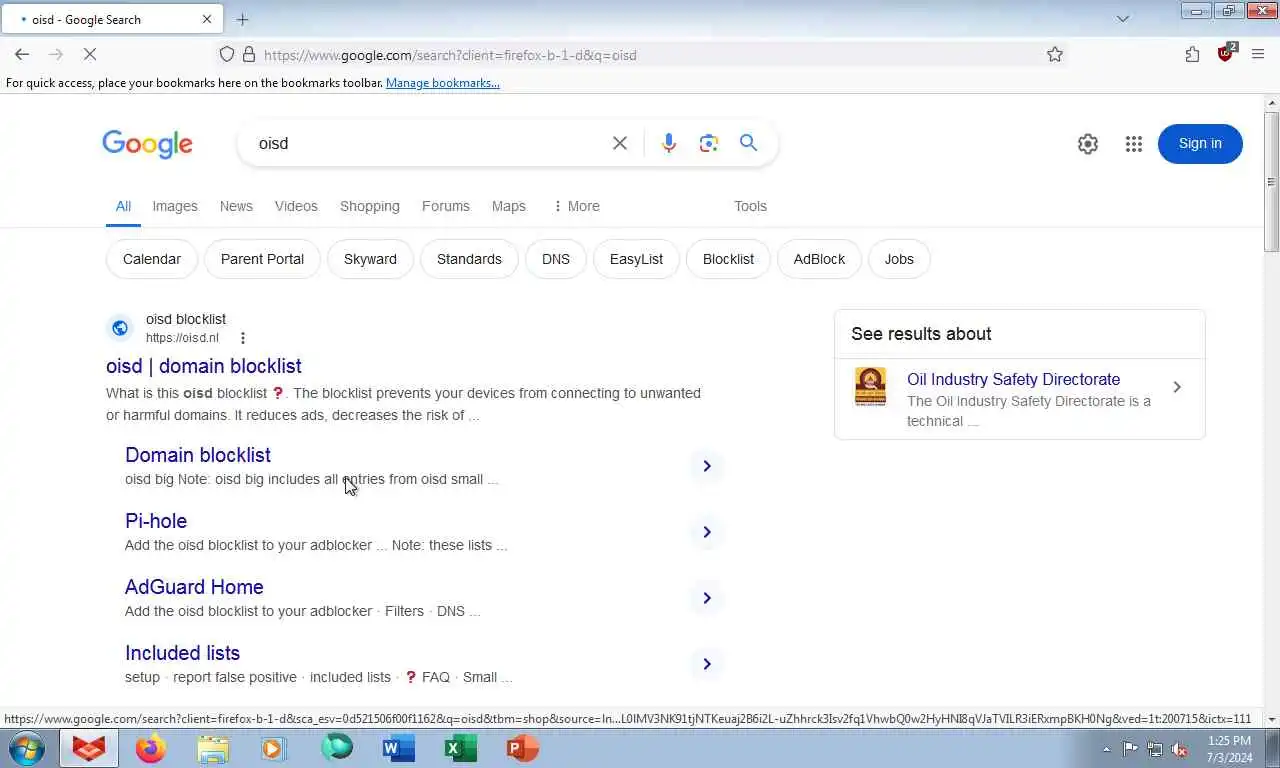Viewport: 1280px width, 768px height.
Task: Open the Google apps grid
Action: tap(1133, 144)
